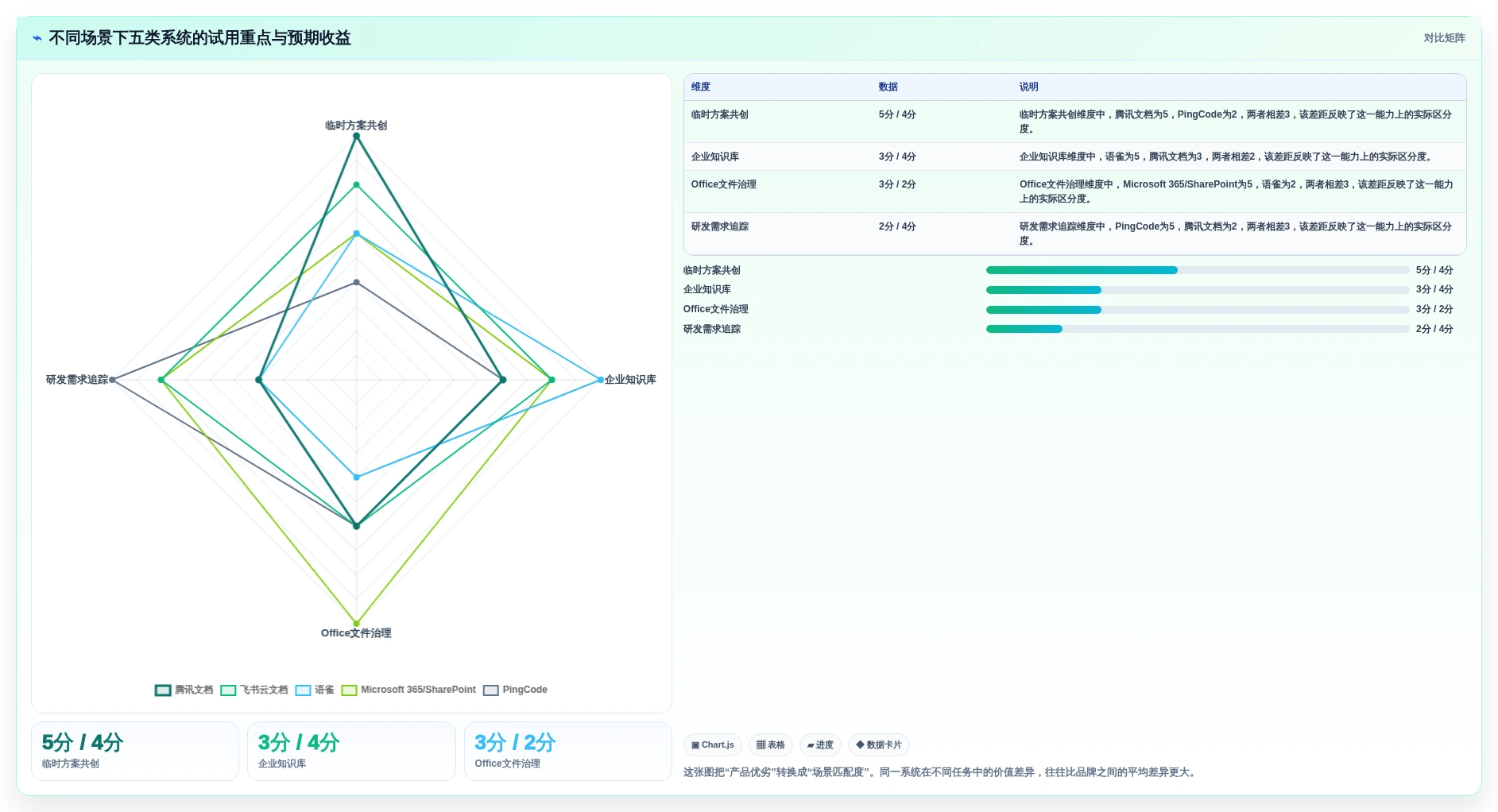This screenshot has width=1498, height=812.
Task: Click the 维度 column header
Action: [701, 87]
